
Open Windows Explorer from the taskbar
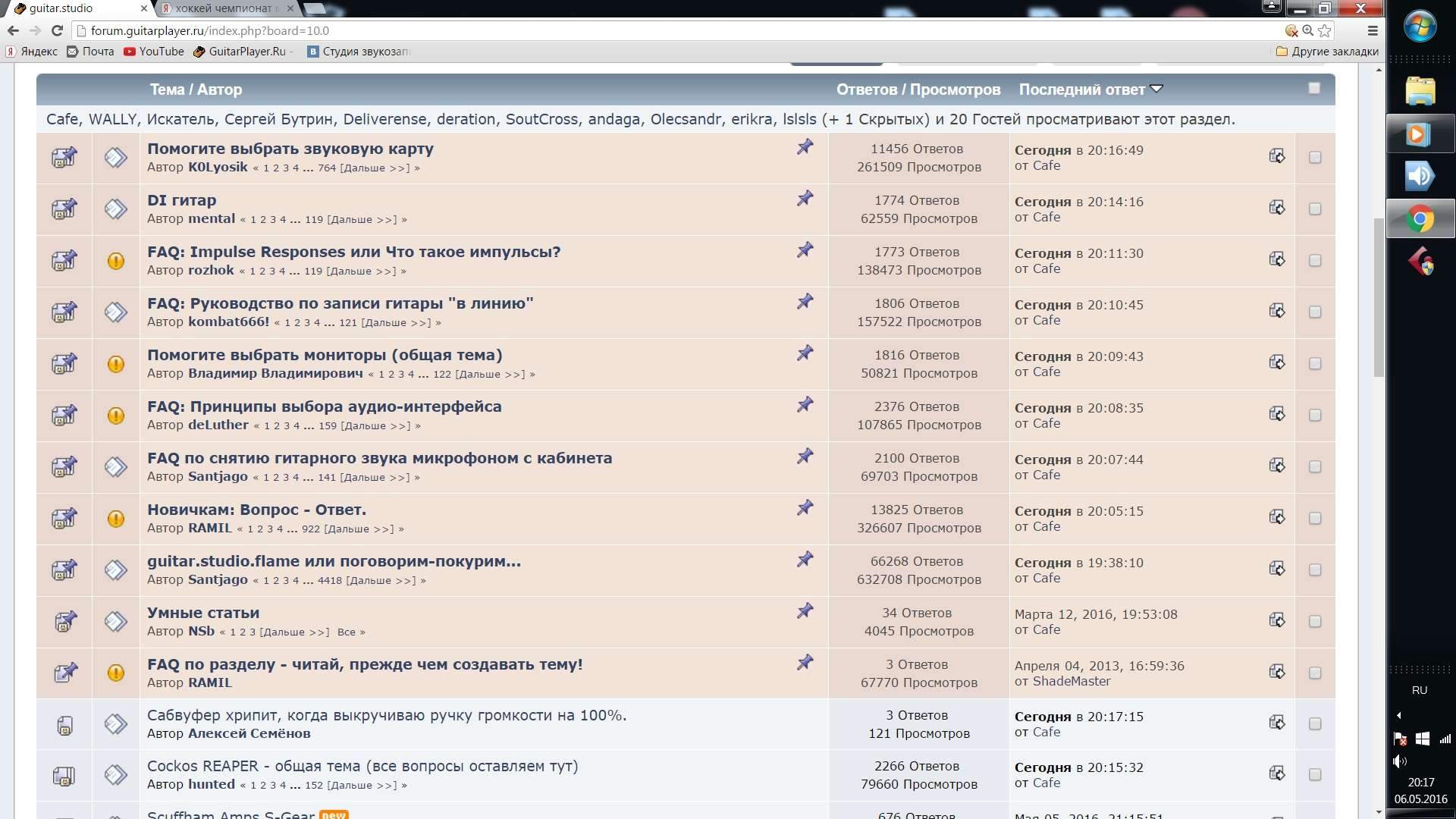(x=1420, y=91)
